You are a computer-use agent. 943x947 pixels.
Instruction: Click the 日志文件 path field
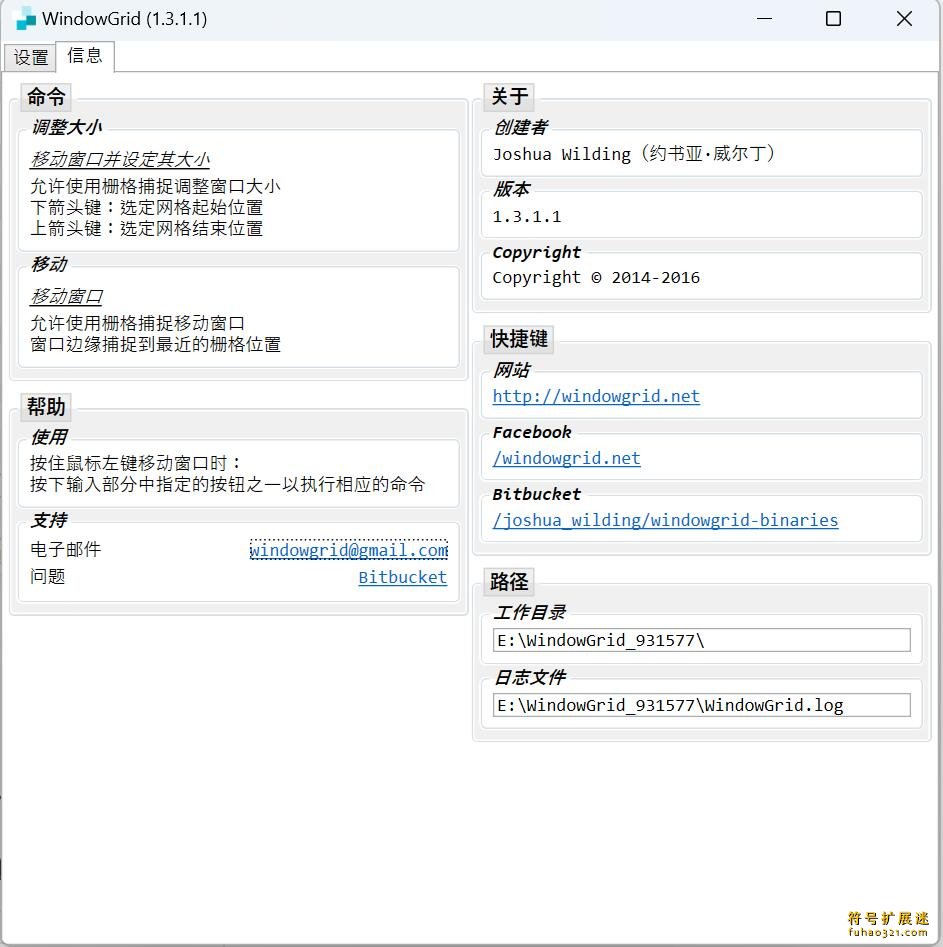(701, 705)
